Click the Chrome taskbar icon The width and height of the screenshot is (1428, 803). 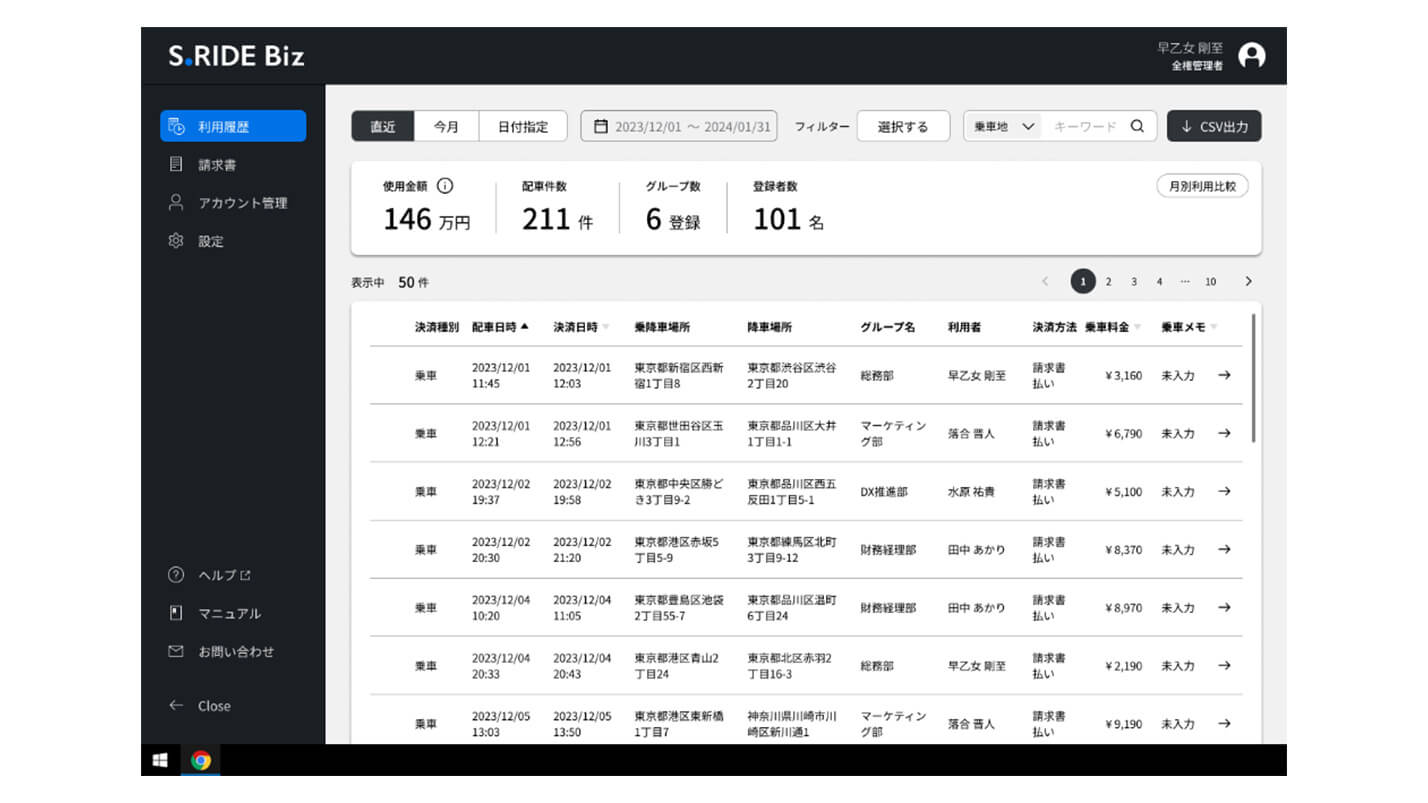coord(201,760)
